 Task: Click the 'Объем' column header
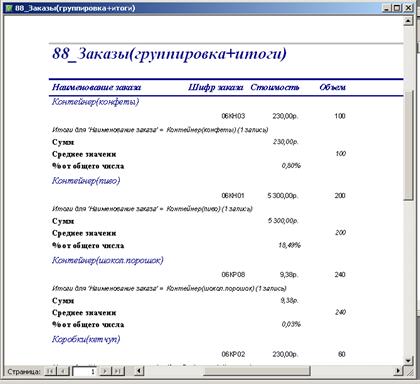click(332, 87)
